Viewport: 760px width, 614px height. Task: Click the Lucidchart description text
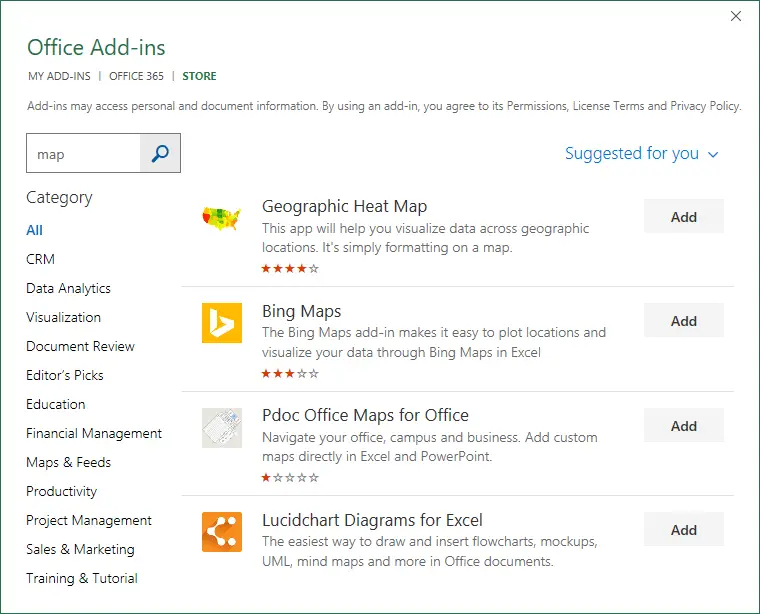tap(429, 551)
